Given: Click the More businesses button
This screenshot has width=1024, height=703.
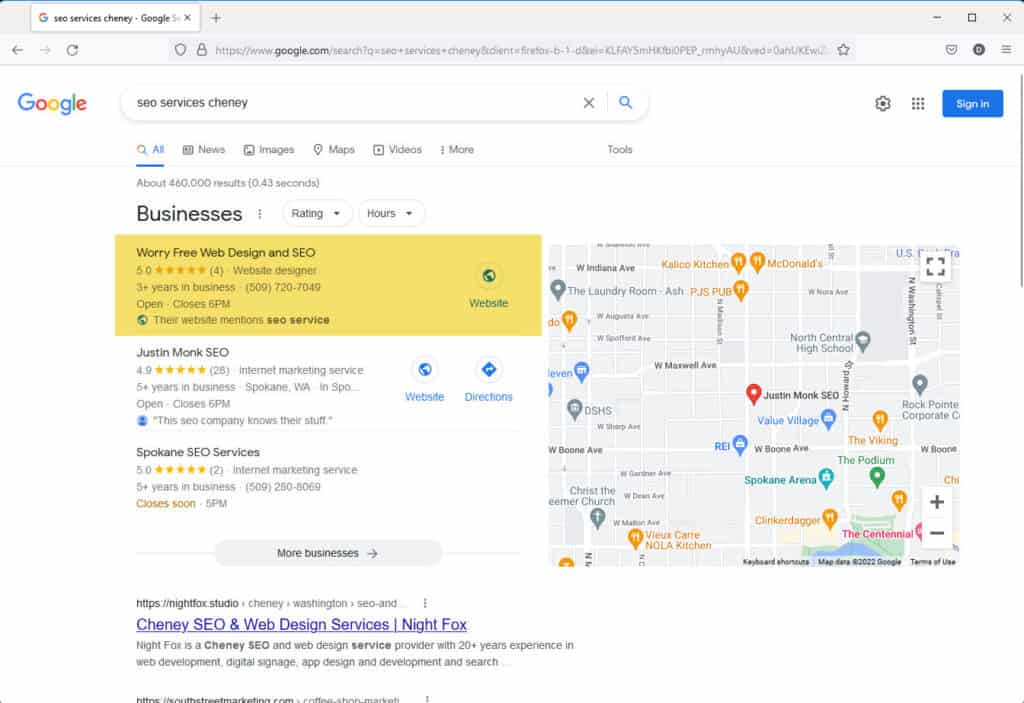Looking at the screenshot, I should point(328,553).
